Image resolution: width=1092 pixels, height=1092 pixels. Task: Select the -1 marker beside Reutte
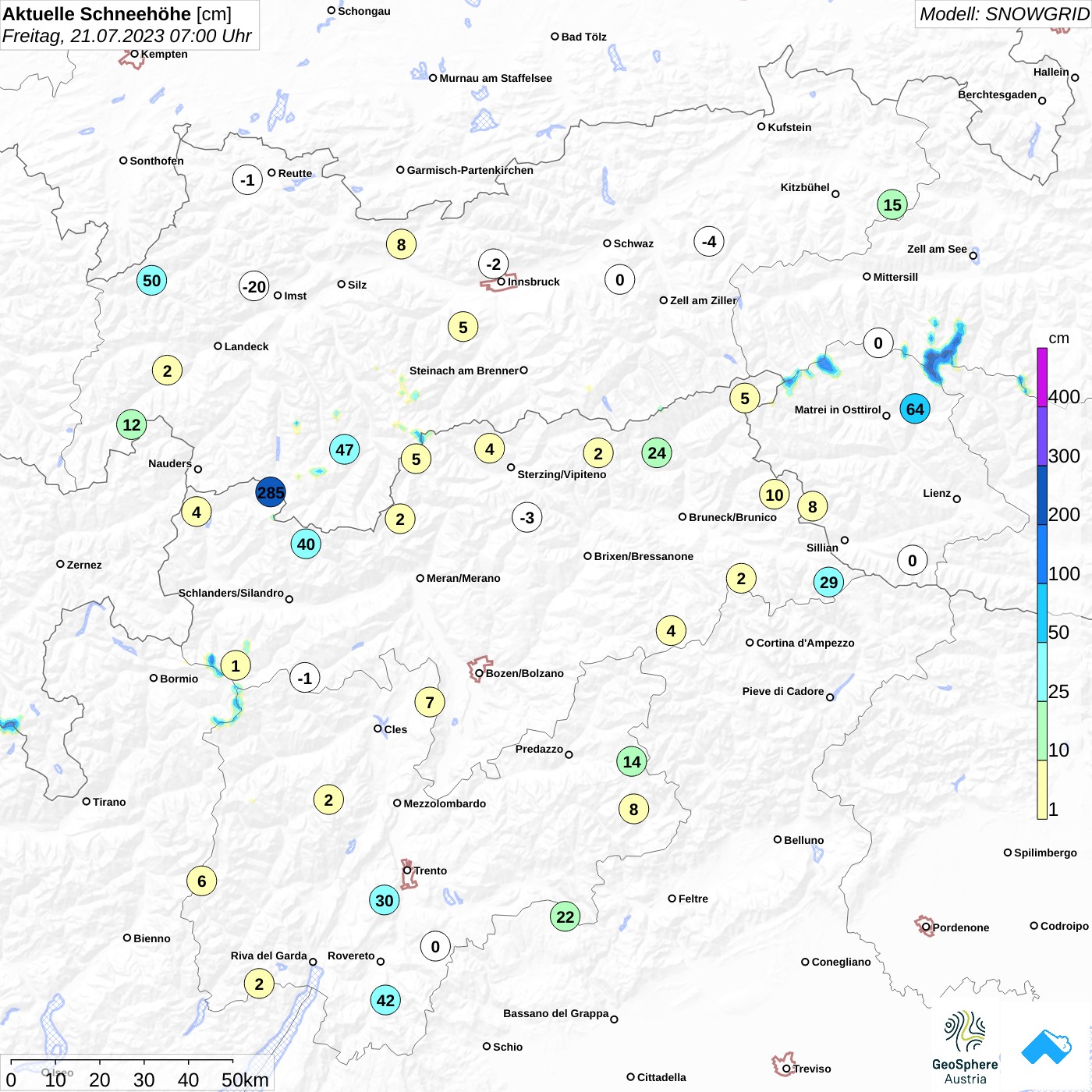pos(247,179)
